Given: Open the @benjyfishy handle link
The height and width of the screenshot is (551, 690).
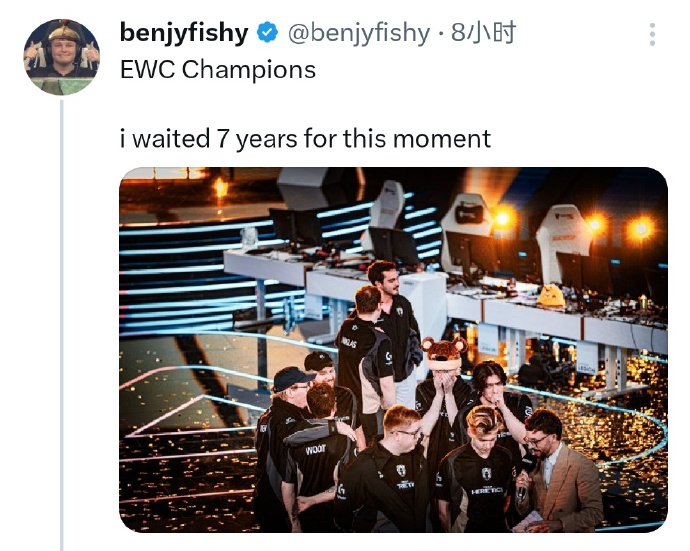Looking at the screenshot, I should (x=359, y=34).
